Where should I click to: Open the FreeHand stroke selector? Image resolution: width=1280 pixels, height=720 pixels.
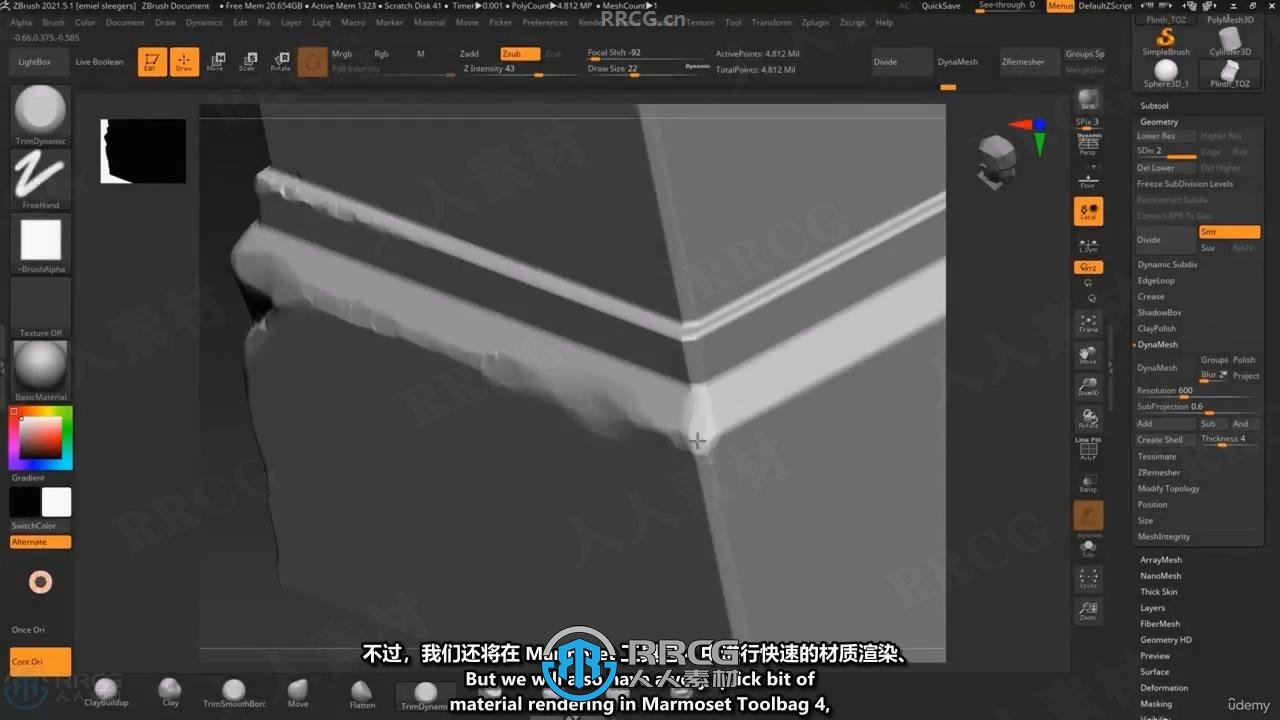coord(41,179)
